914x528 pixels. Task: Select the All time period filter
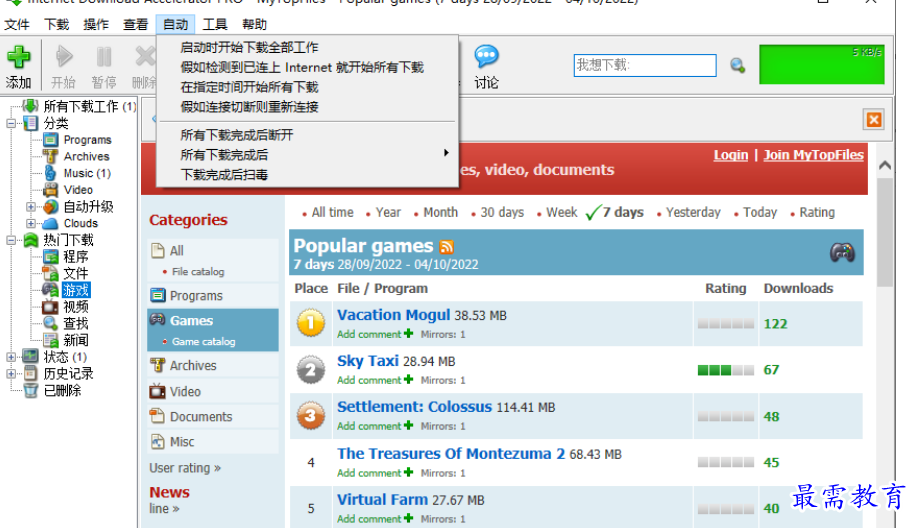332,213
